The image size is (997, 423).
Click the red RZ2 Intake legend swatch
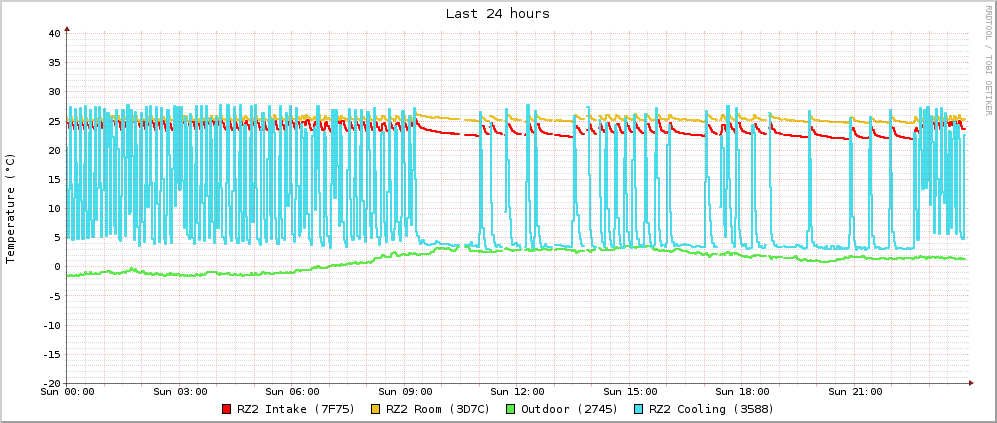[x=226, y=409]
